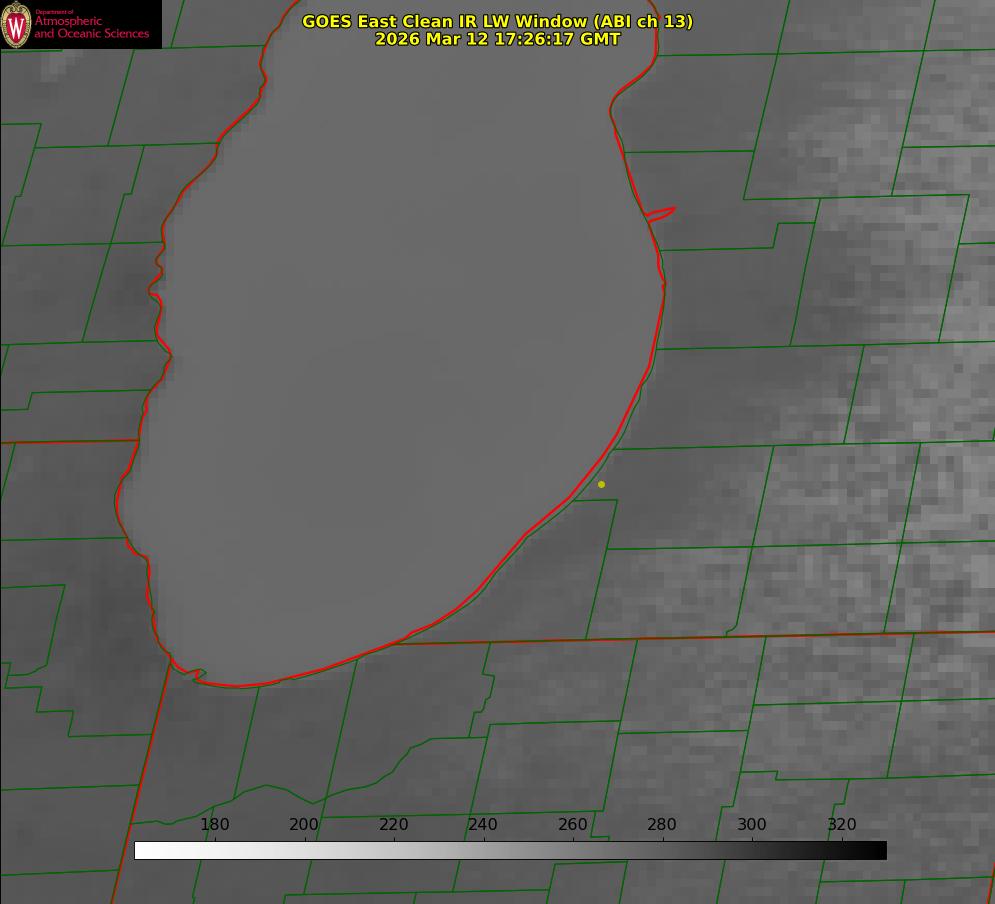
Task: Click the yellow dot marker near the shoreline
Action: click(601, 485)
